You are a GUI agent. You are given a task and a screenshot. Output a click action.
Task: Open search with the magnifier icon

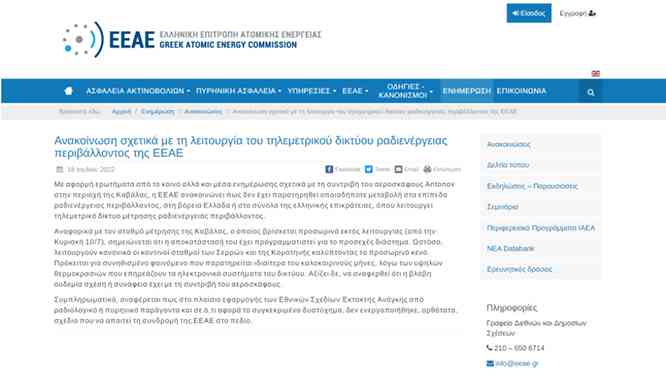click(x=590, y=92)
